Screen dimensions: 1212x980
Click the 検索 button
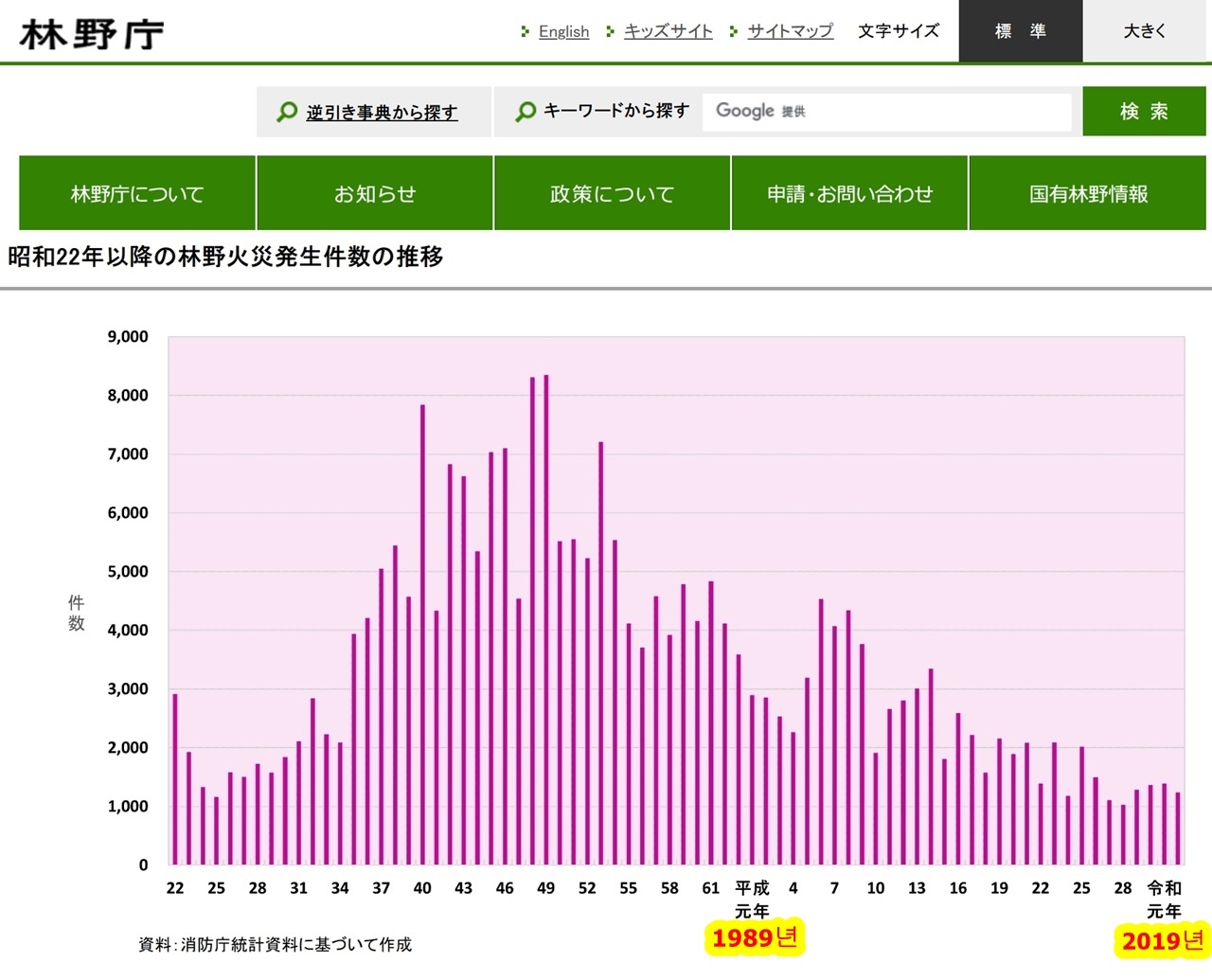[x=1144, y=112]
